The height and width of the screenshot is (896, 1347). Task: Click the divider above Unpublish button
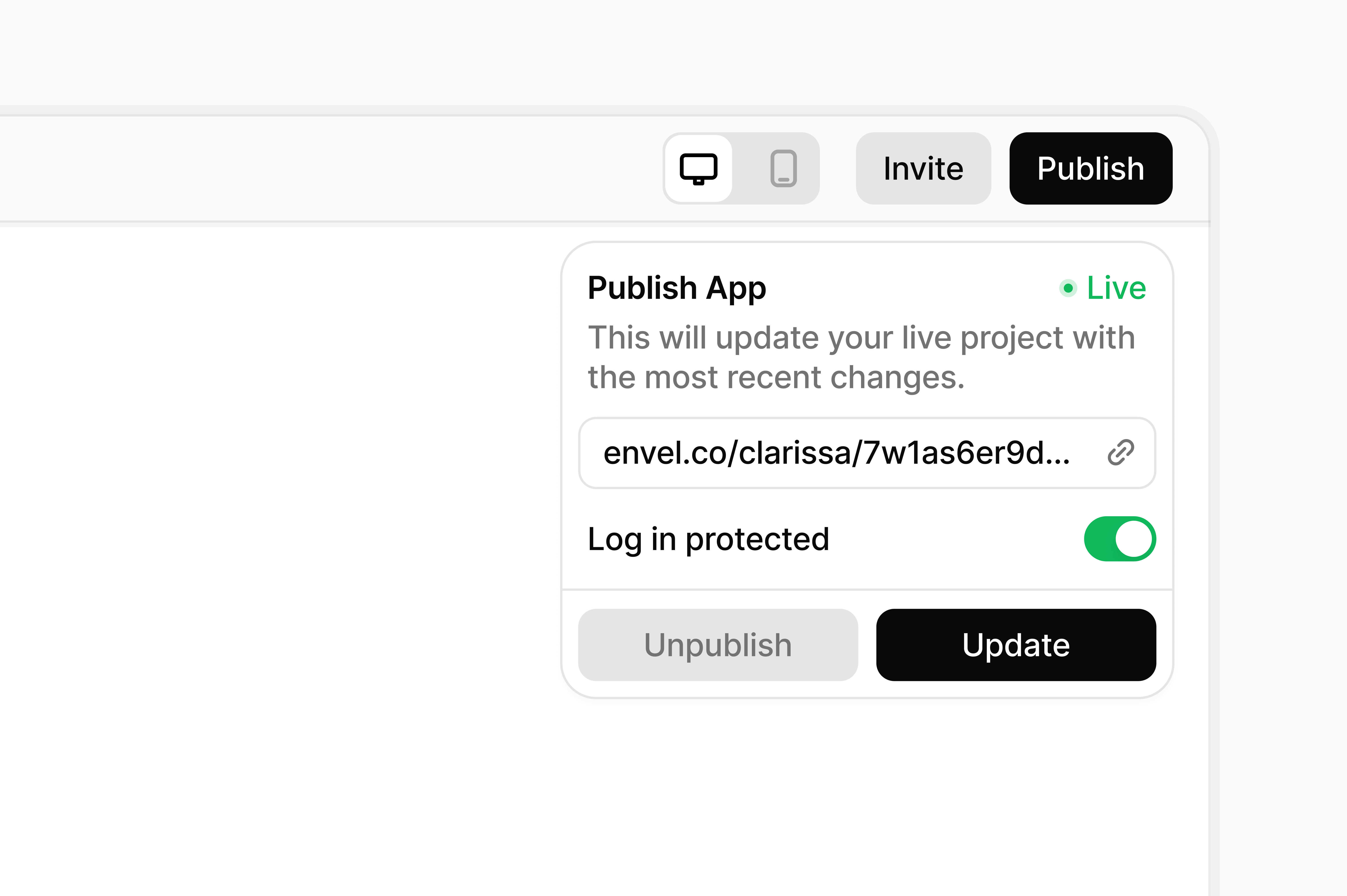[867, 589]
